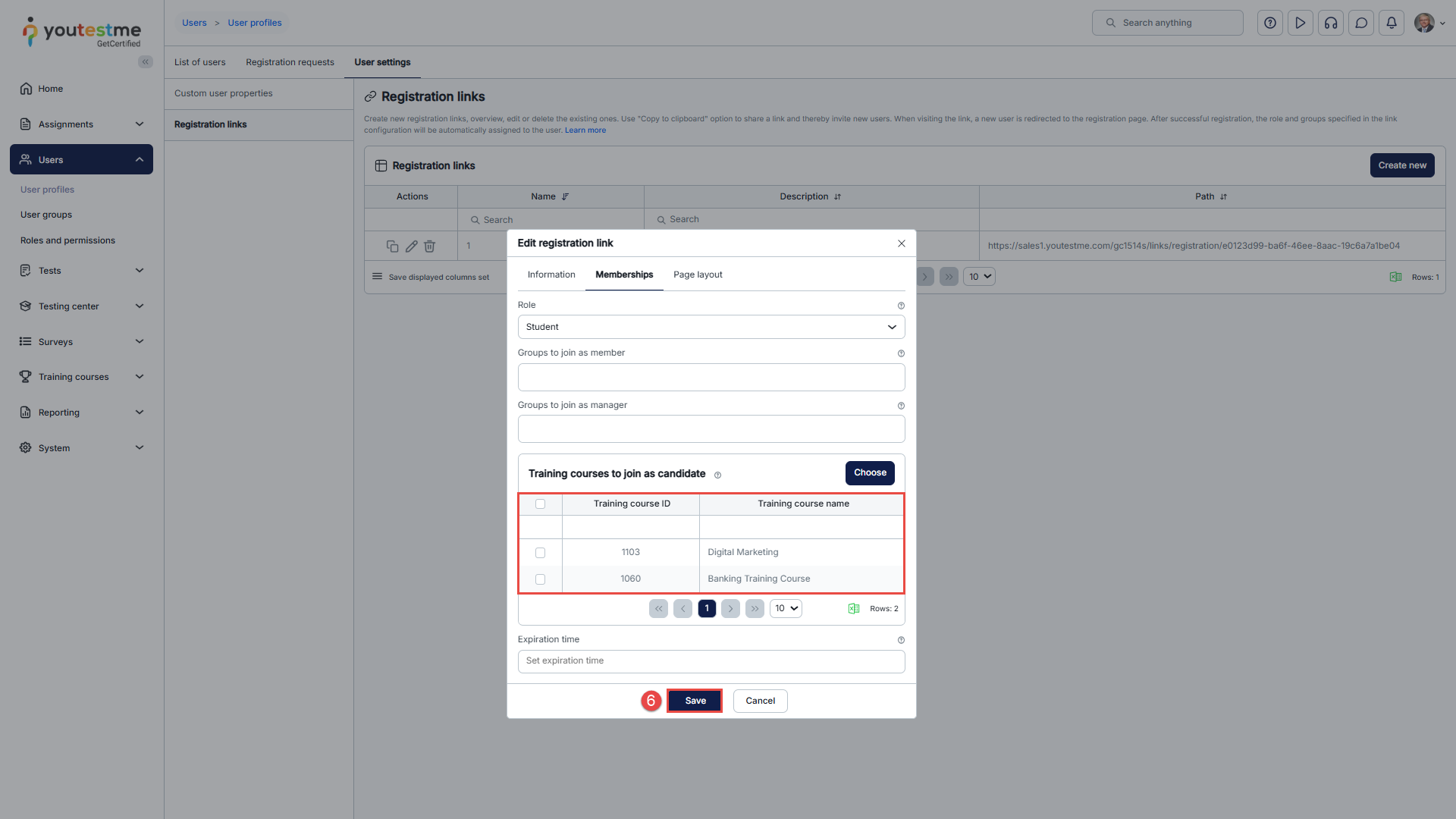Click the trash delete icon in Actions
Image resolution: width=1456 pixels, height=819 pixels.
429,246
